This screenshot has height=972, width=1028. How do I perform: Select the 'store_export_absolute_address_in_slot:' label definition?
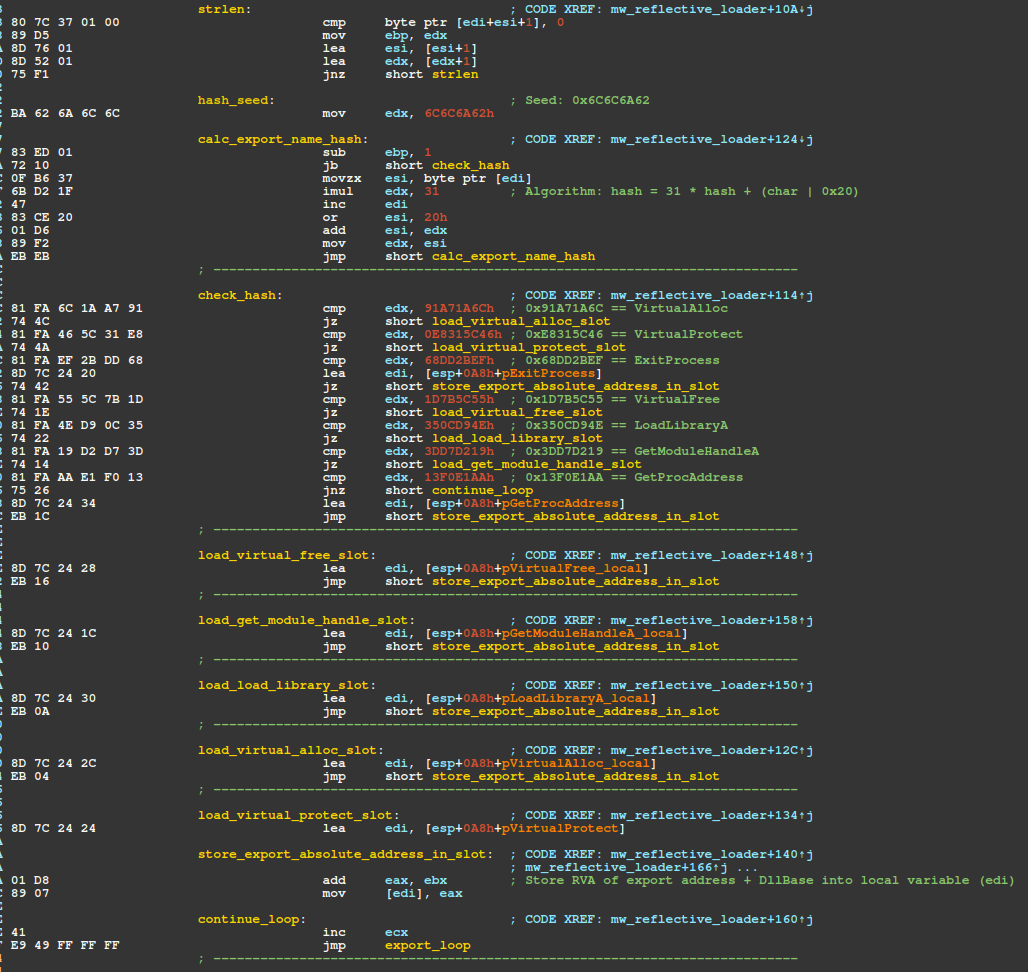[345, 854]
